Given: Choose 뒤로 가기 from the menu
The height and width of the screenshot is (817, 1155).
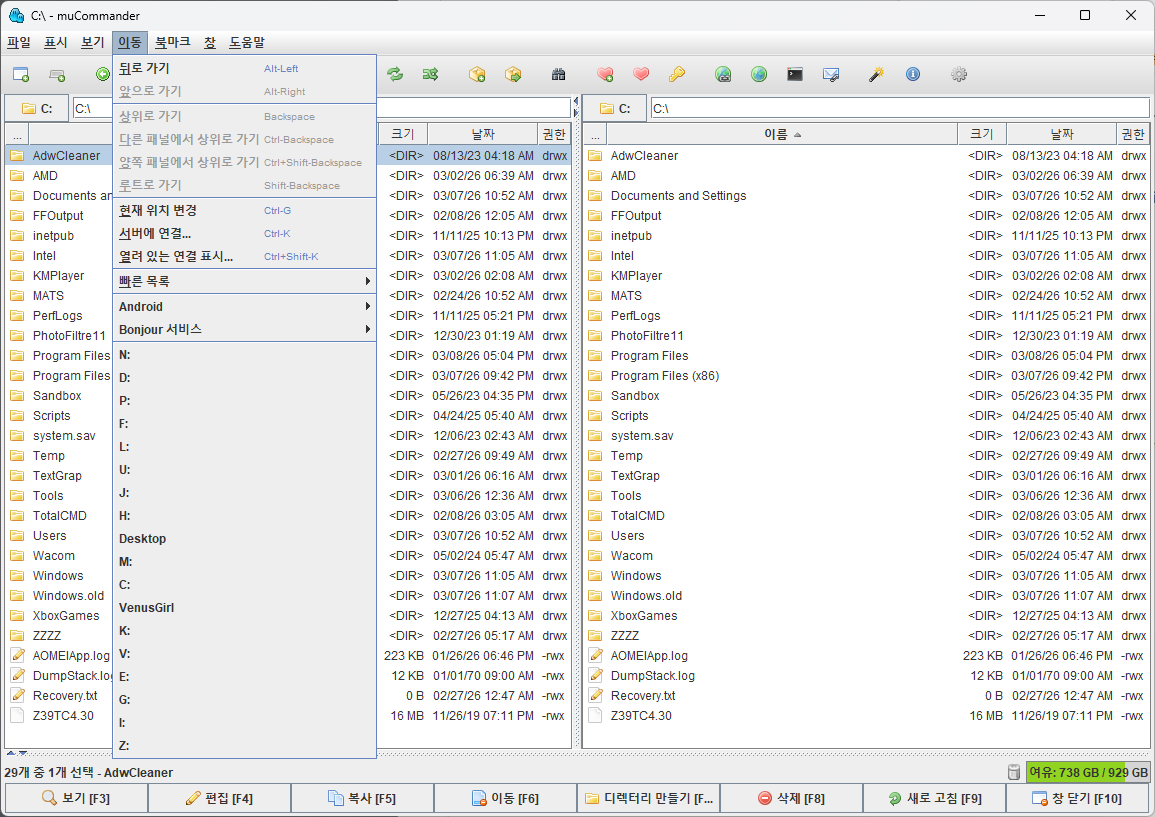Looking at the screenshot, I should [245, 68].
